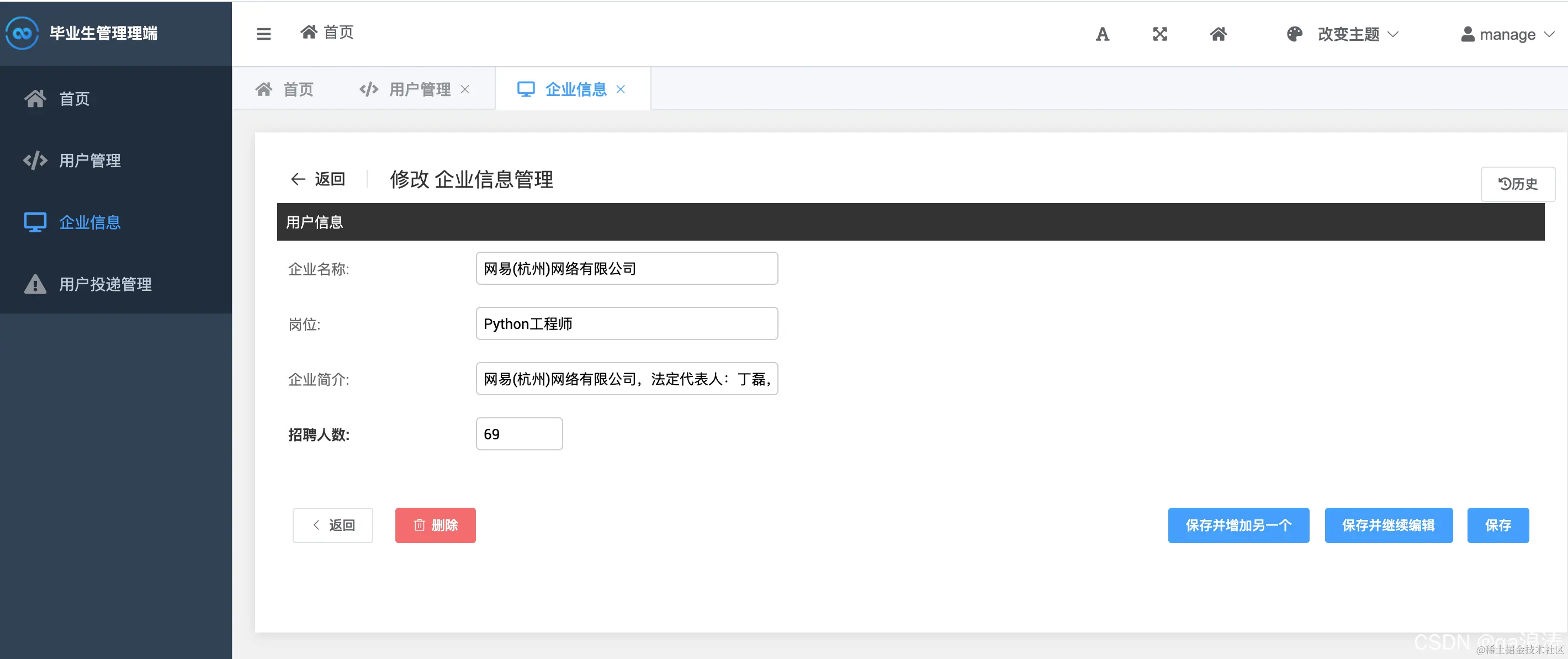Image resolution: width=1568 pixels, height=659 pixels.
Task: Open the theme palette icon
Action: tap(1294, 34)
